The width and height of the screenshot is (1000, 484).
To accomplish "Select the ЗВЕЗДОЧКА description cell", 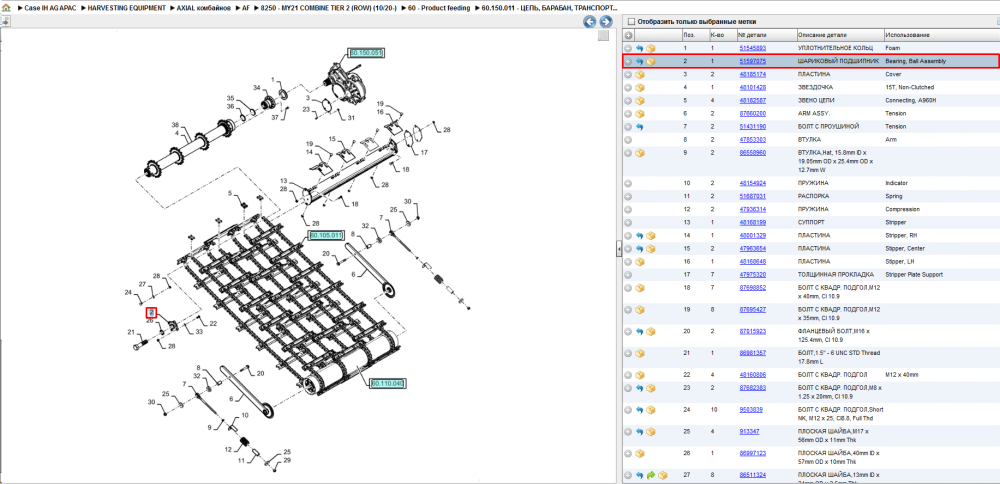I will [x=816, y=87].
